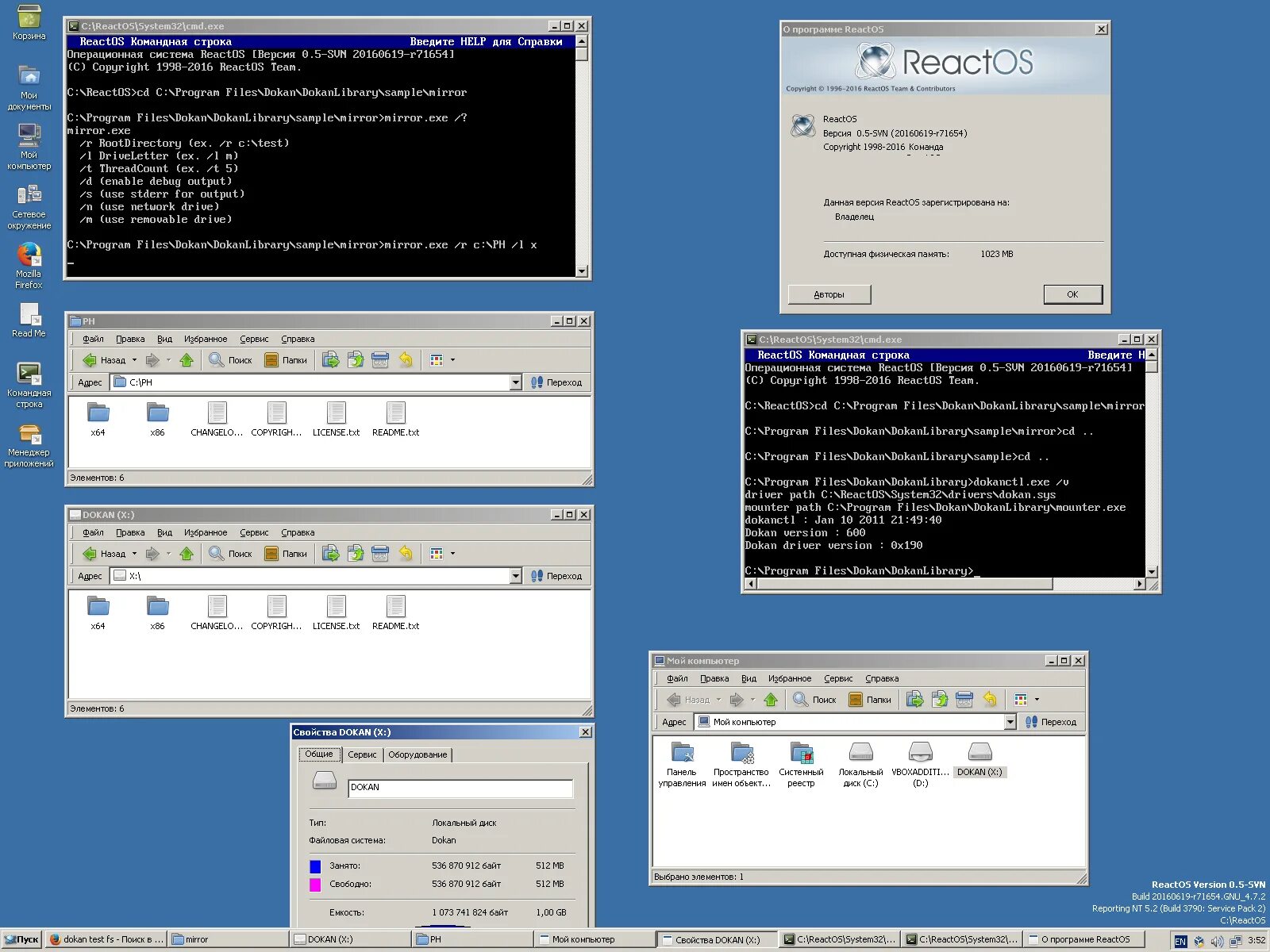Expand address dropdown in PH window
The height and width of the screenshot is (952, 1270).
515,382
